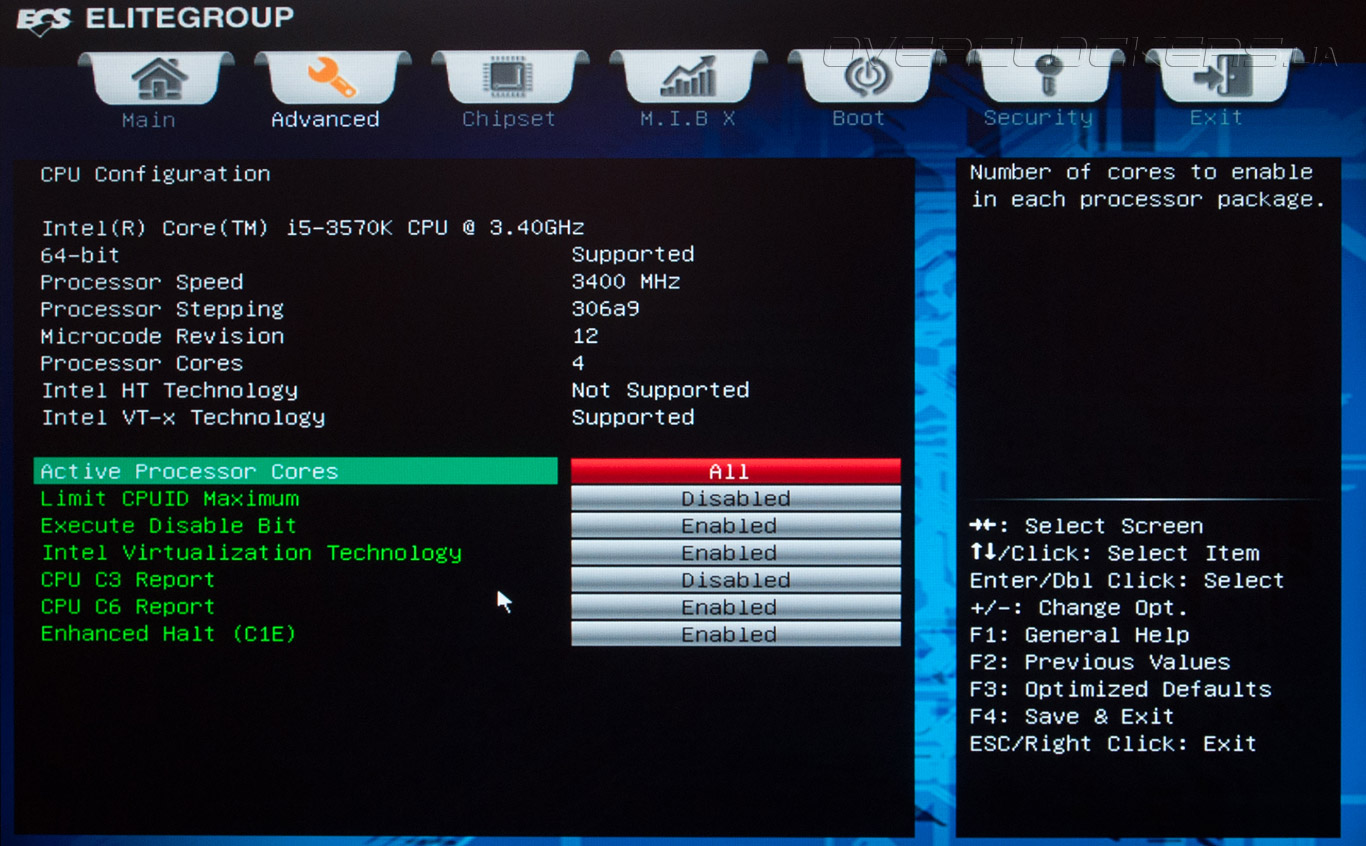Select the Advanced wrench icon

coord(333,78)
